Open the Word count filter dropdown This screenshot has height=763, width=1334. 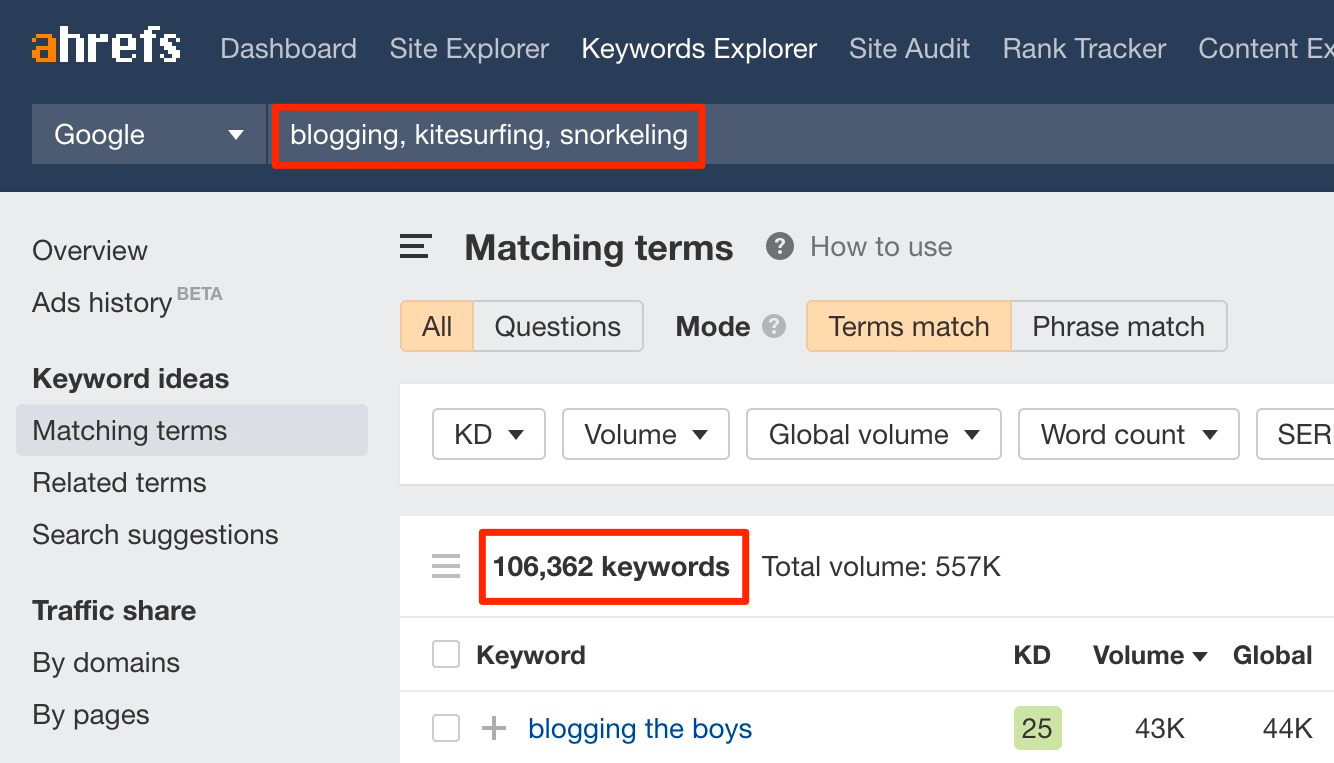1128,435
